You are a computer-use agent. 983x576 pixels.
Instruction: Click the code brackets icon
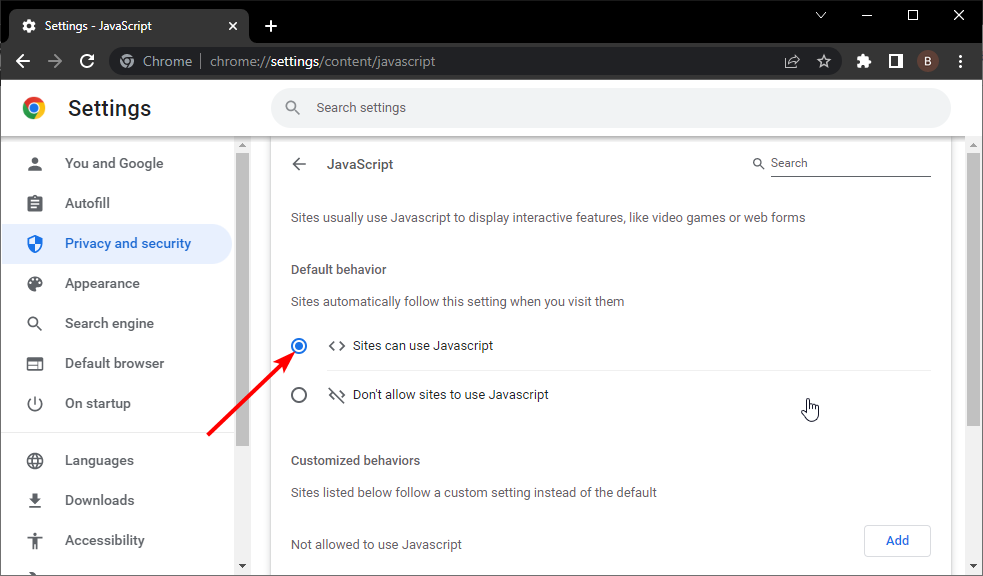tap(337, 346)
